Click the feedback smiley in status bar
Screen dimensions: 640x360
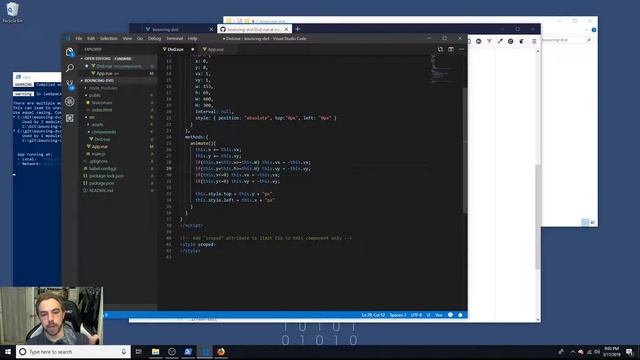click(x=450, y=315)
